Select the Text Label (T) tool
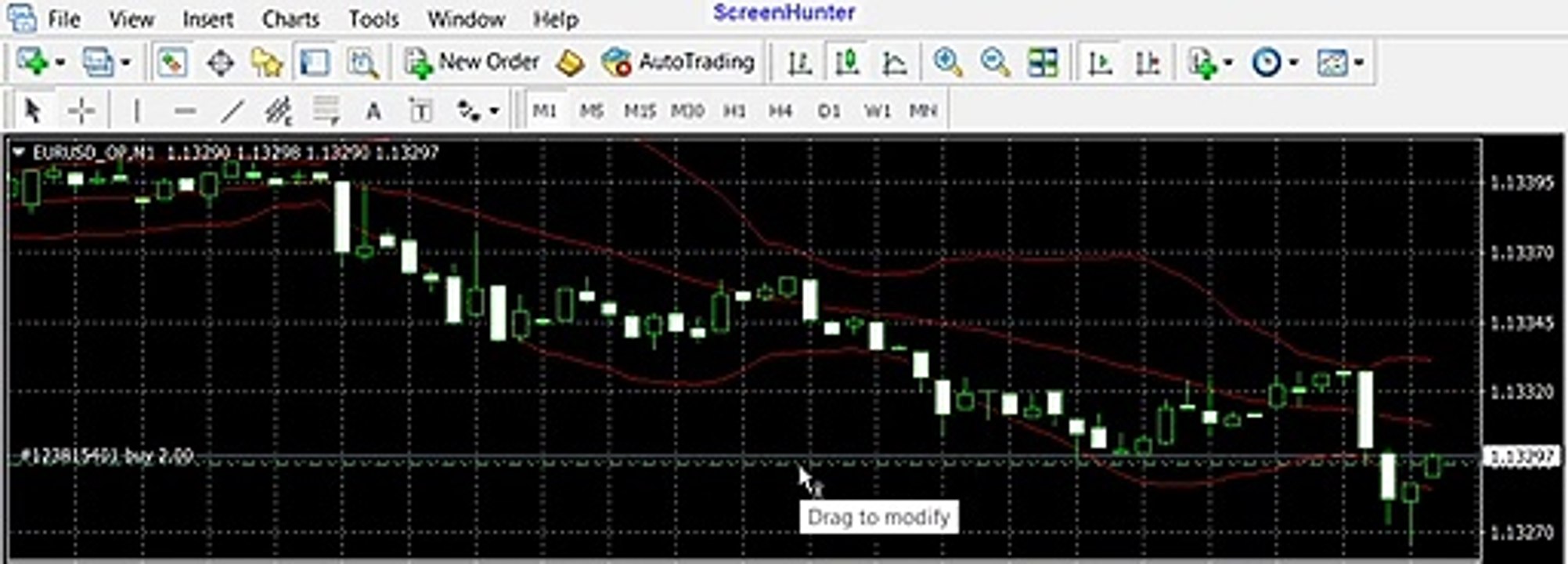Screen dimensions: 1568x564 click(420, 111)
